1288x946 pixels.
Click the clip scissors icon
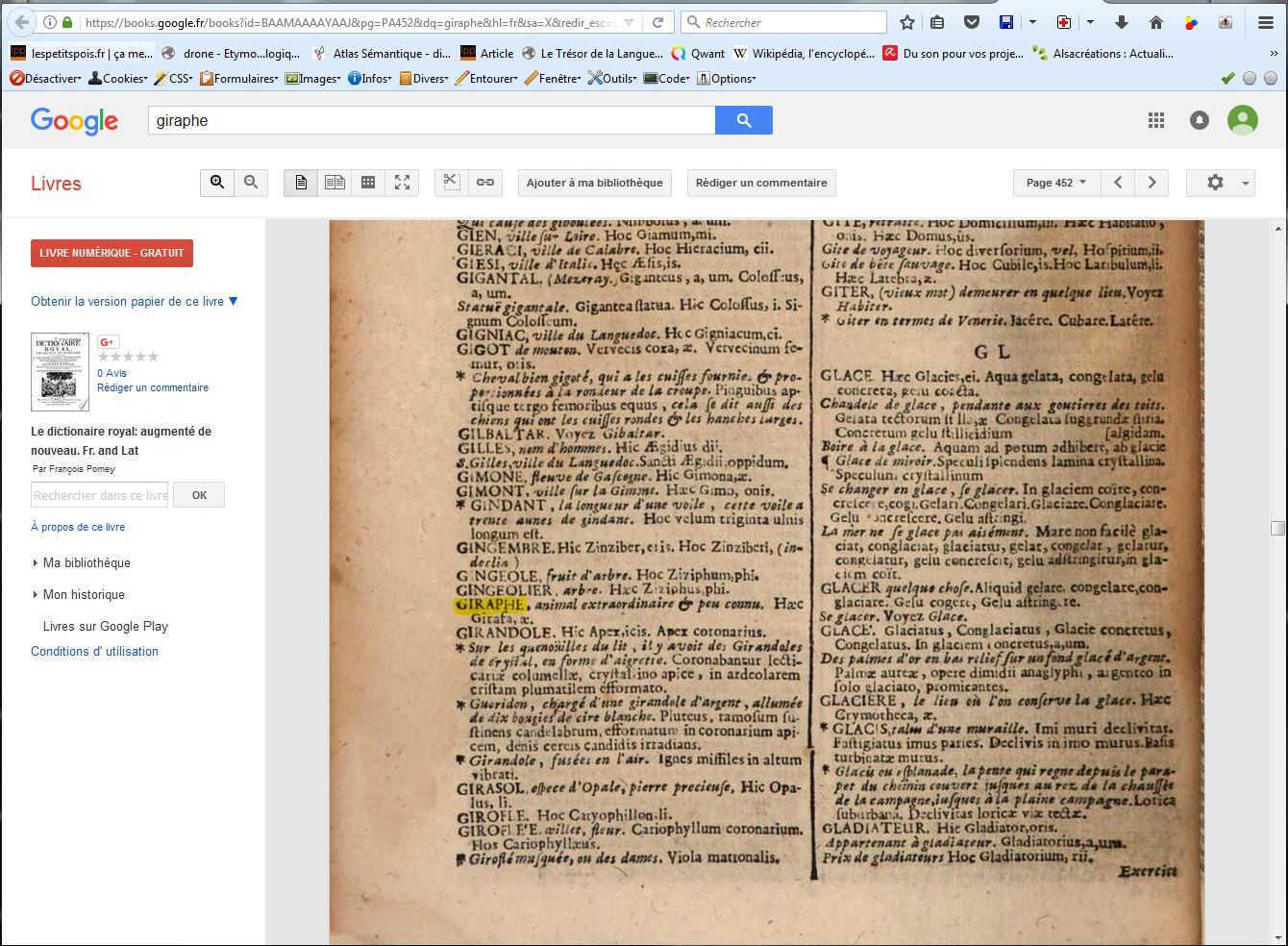coord(452,183)
